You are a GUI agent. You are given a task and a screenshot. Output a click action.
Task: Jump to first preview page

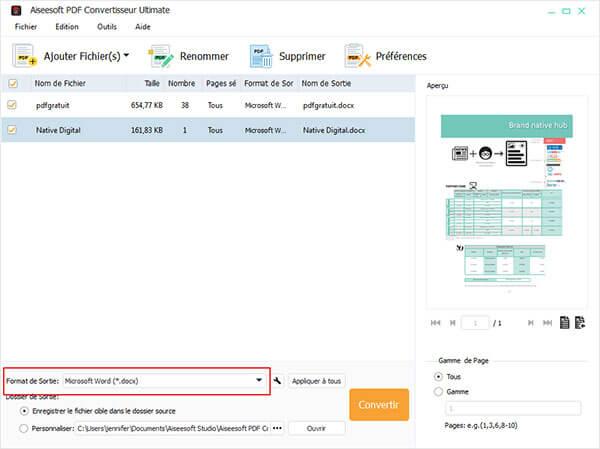tap(436, 323)
